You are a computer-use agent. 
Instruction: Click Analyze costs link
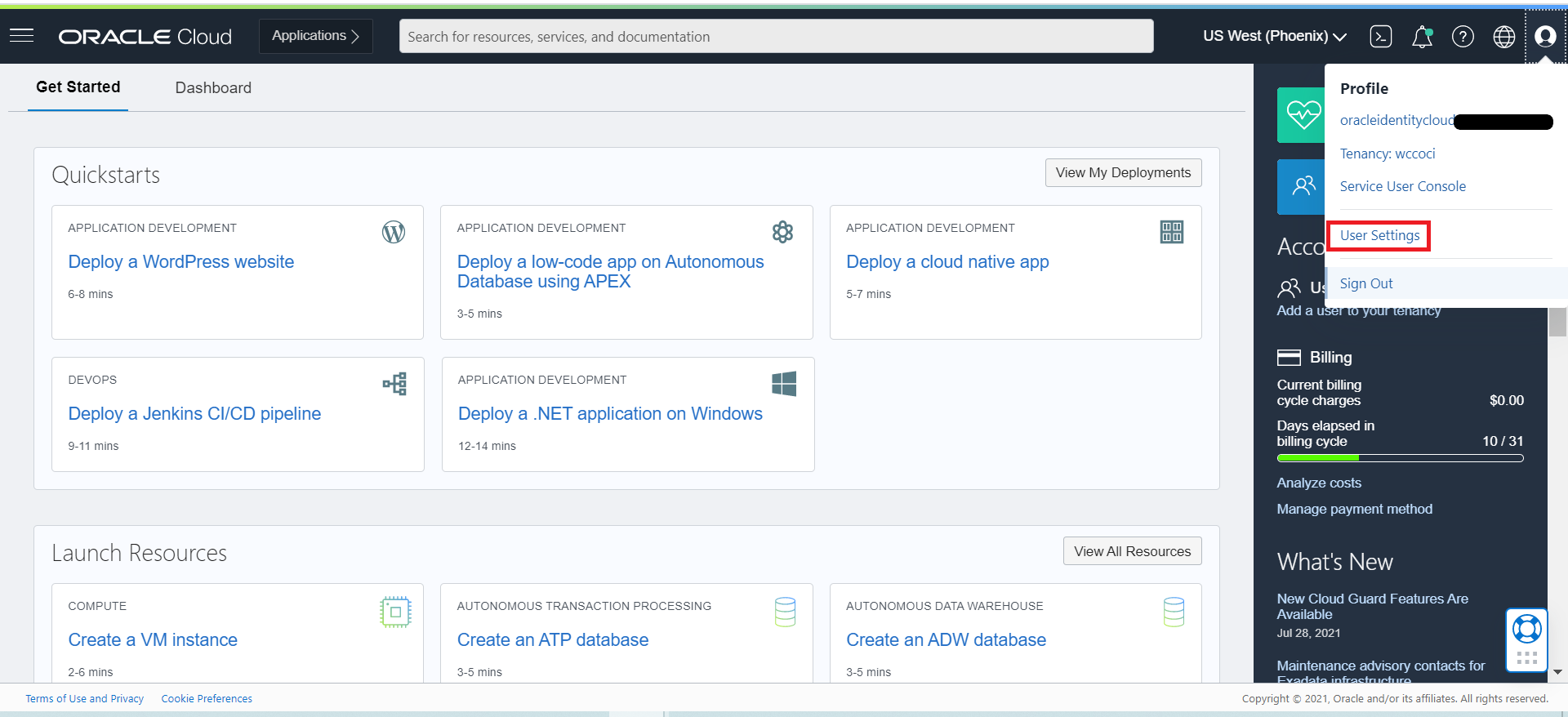tap(1319, 483)
